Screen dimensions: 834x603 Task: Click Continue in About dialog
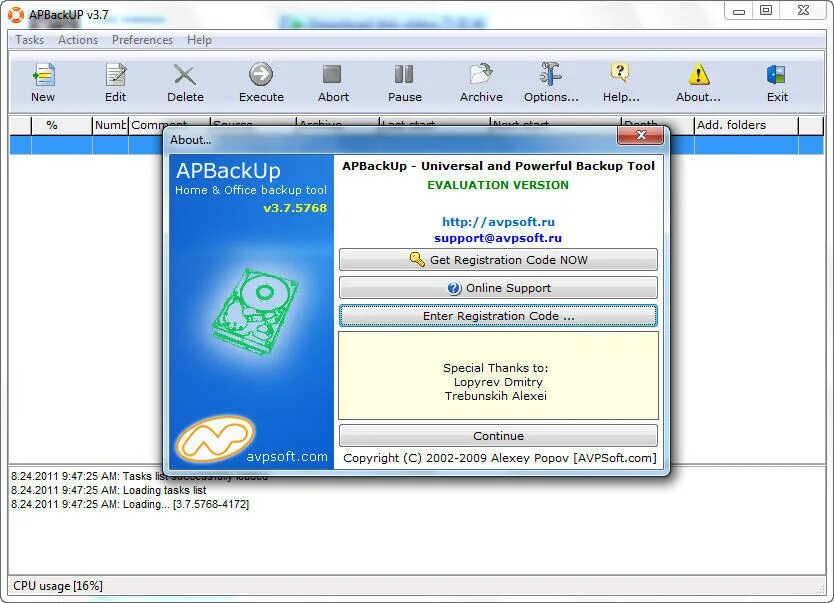498,436
